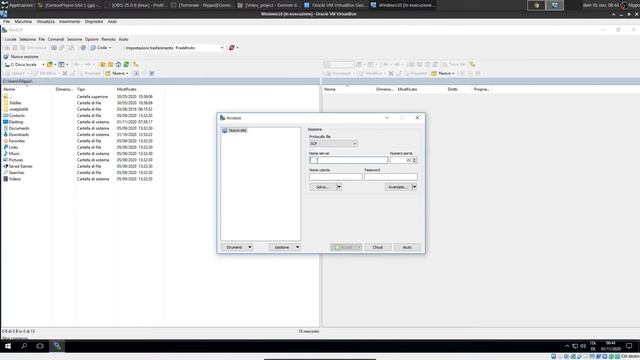Open Windows notification center icon
The height and width of the screenshot is (360, 640).
[x=629, y=346]
